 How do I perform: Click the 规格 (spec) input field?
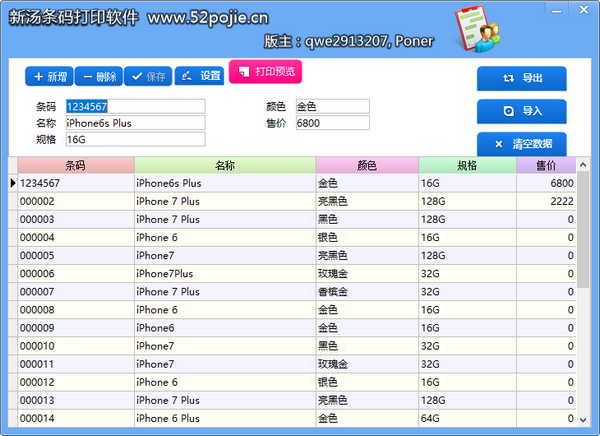point(135,140)
